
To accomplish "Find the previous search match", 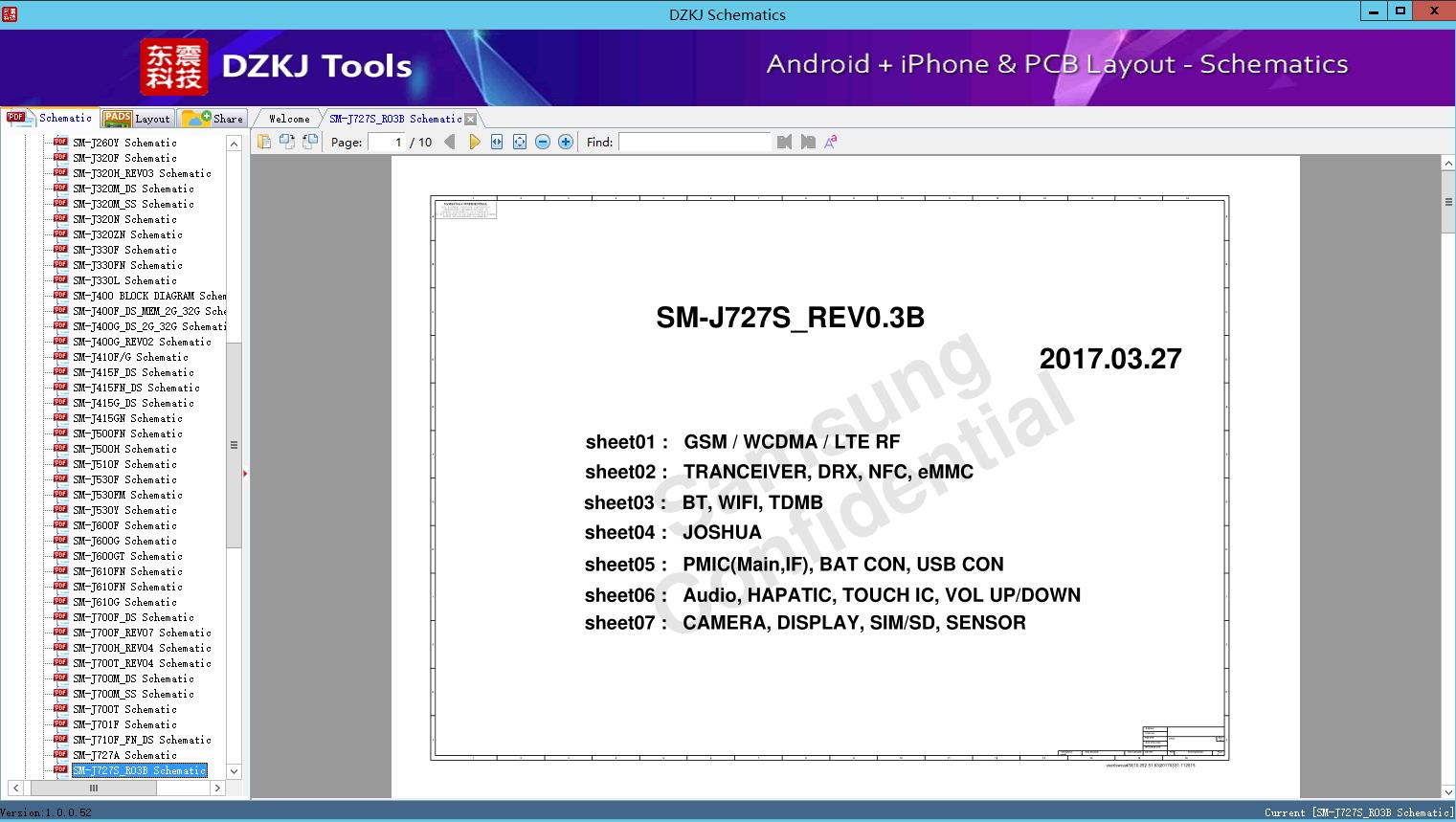I will [785, 142].
